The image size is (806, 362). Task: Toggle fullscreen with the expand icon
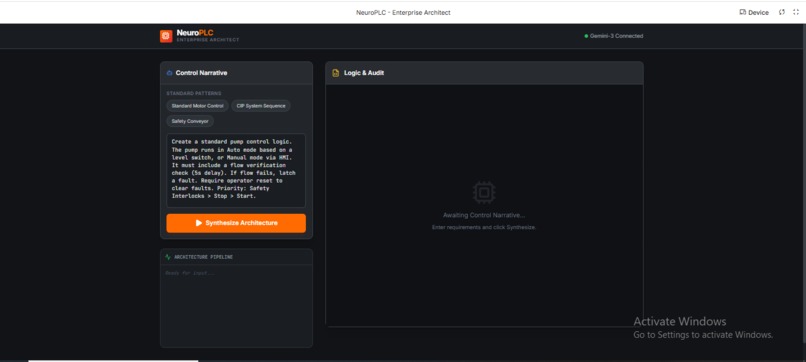pos(796,12)
